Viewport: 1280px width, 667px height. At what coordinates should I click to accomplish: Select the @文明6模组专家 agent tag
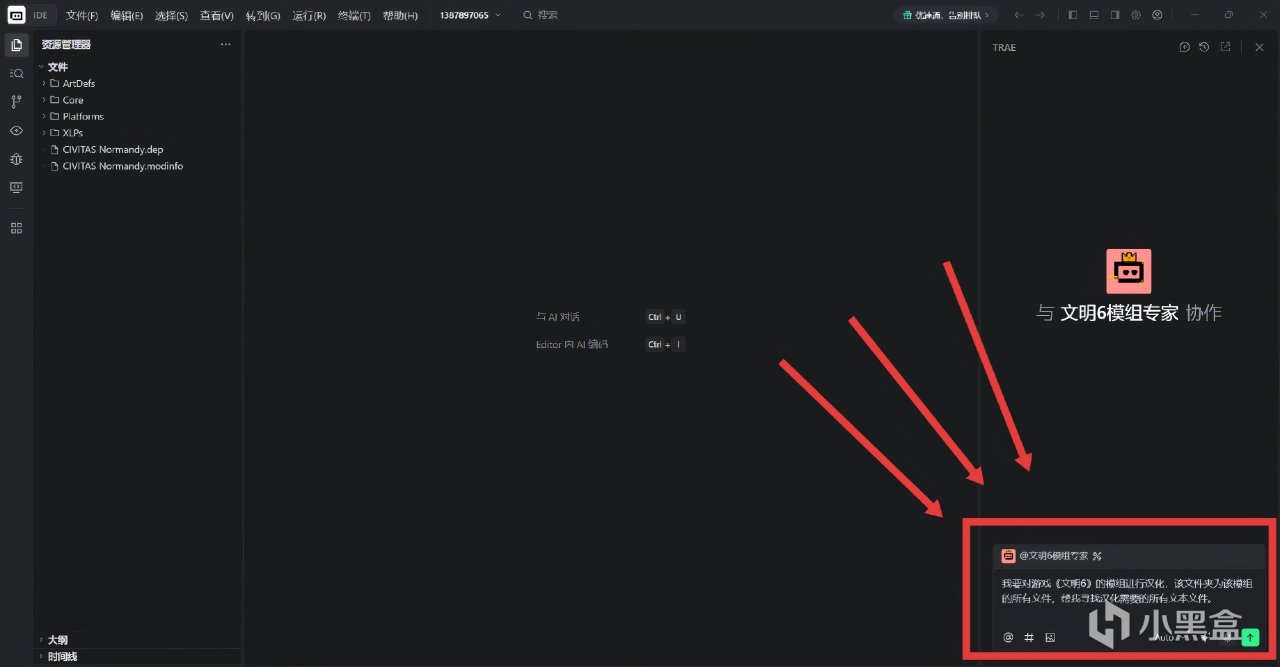click(x=1054, y=556)
